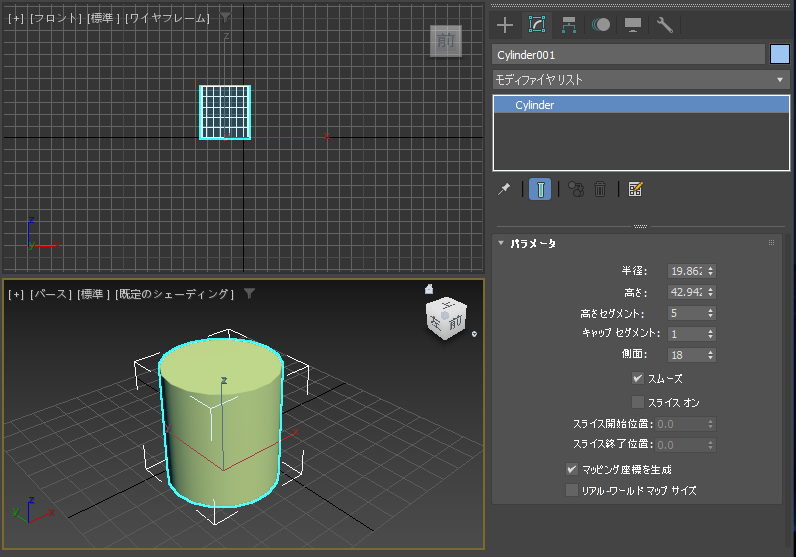Click the 側面 value field
Image resolution: width=796 pixels, height=557 pixels.
coord(686,355)
